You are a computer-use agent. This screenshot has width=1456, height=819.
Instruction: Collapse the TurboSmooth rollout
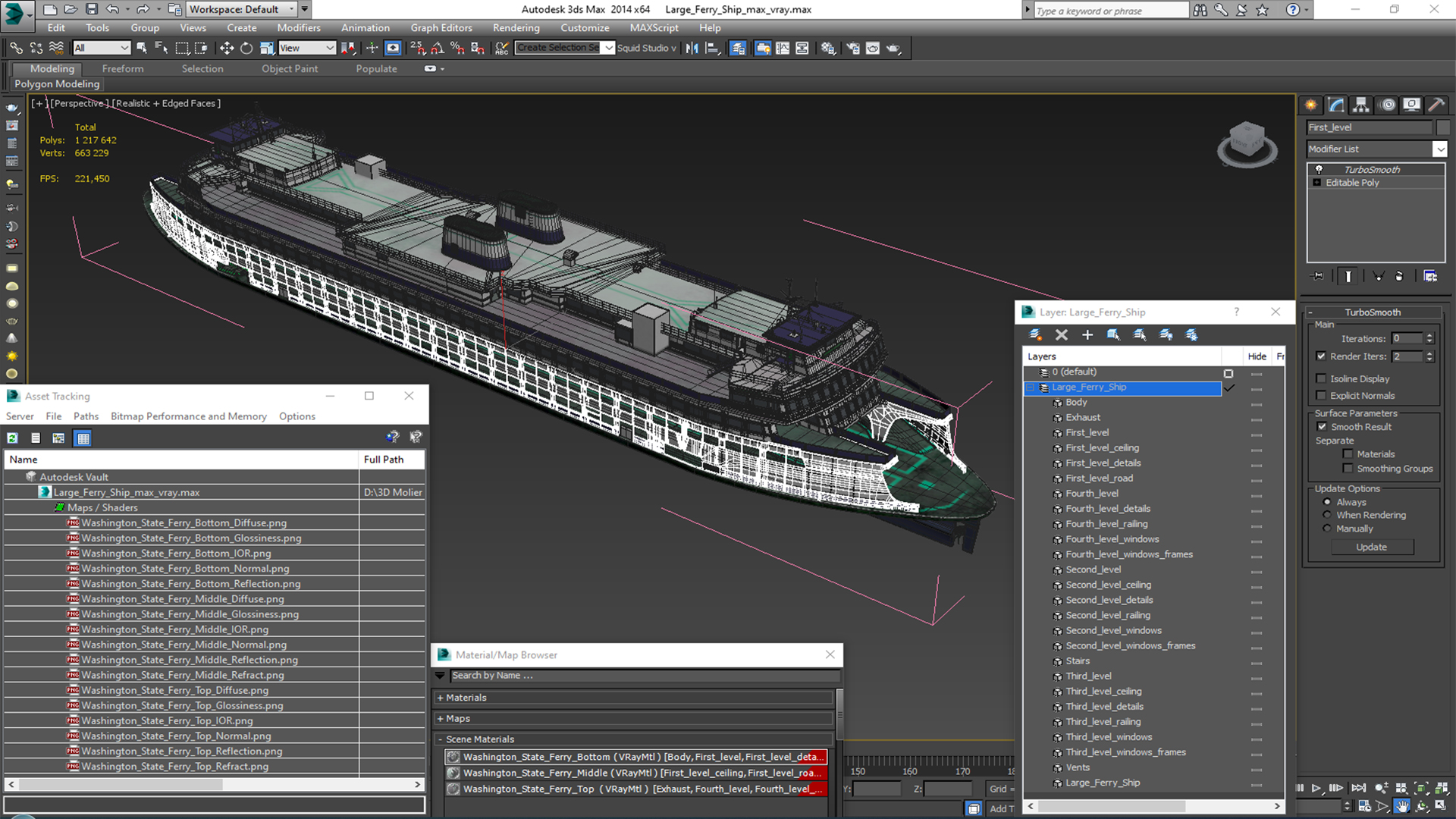[x=1310, y=312]
